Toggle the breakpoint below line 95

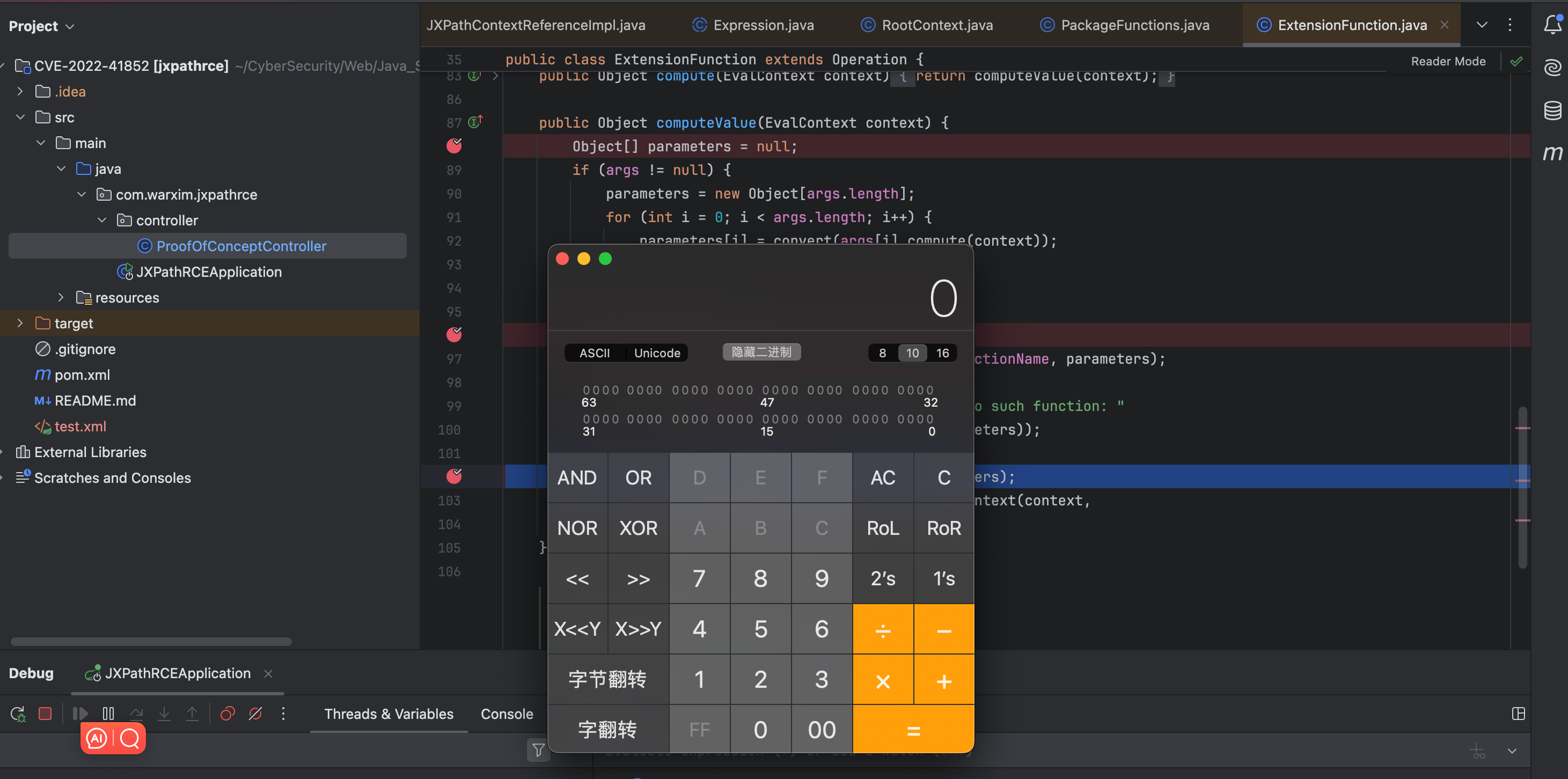pyautogui.click(x=454, y=334)
